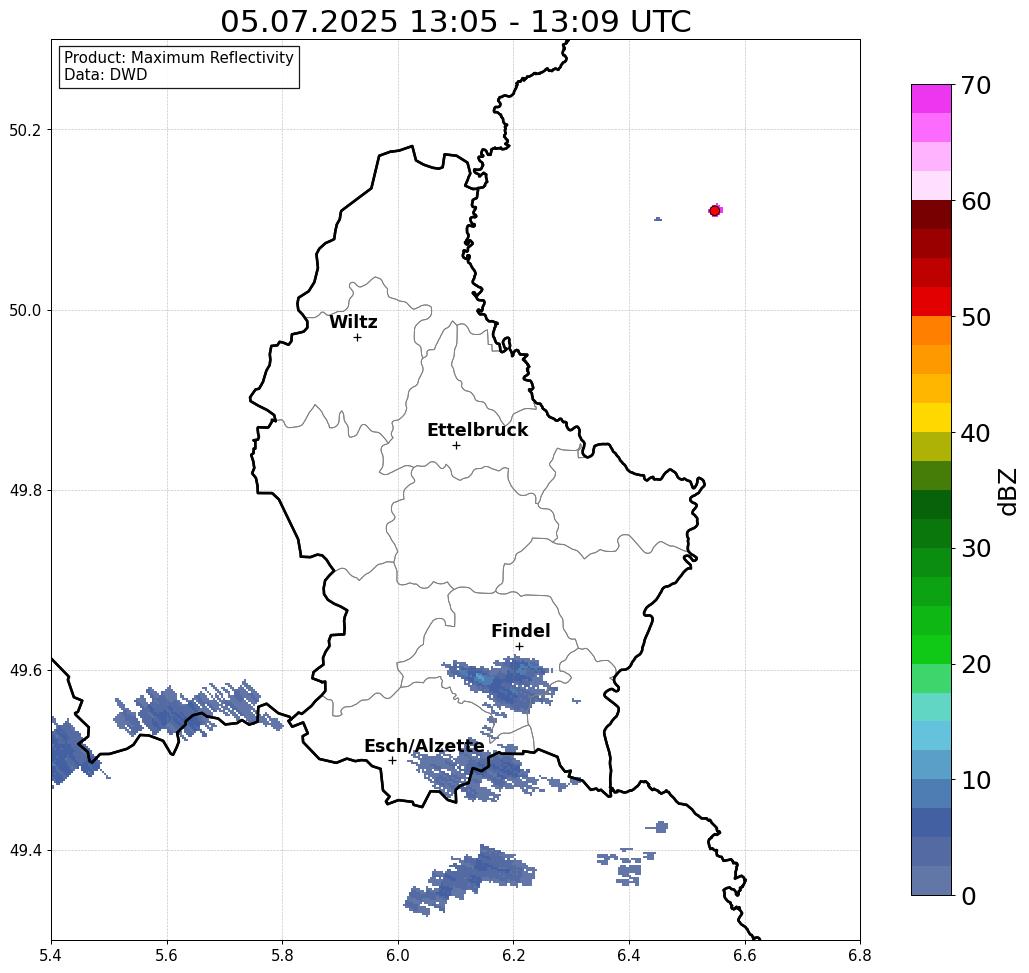Click the latitude tick label '49.8'

(25, 490)
